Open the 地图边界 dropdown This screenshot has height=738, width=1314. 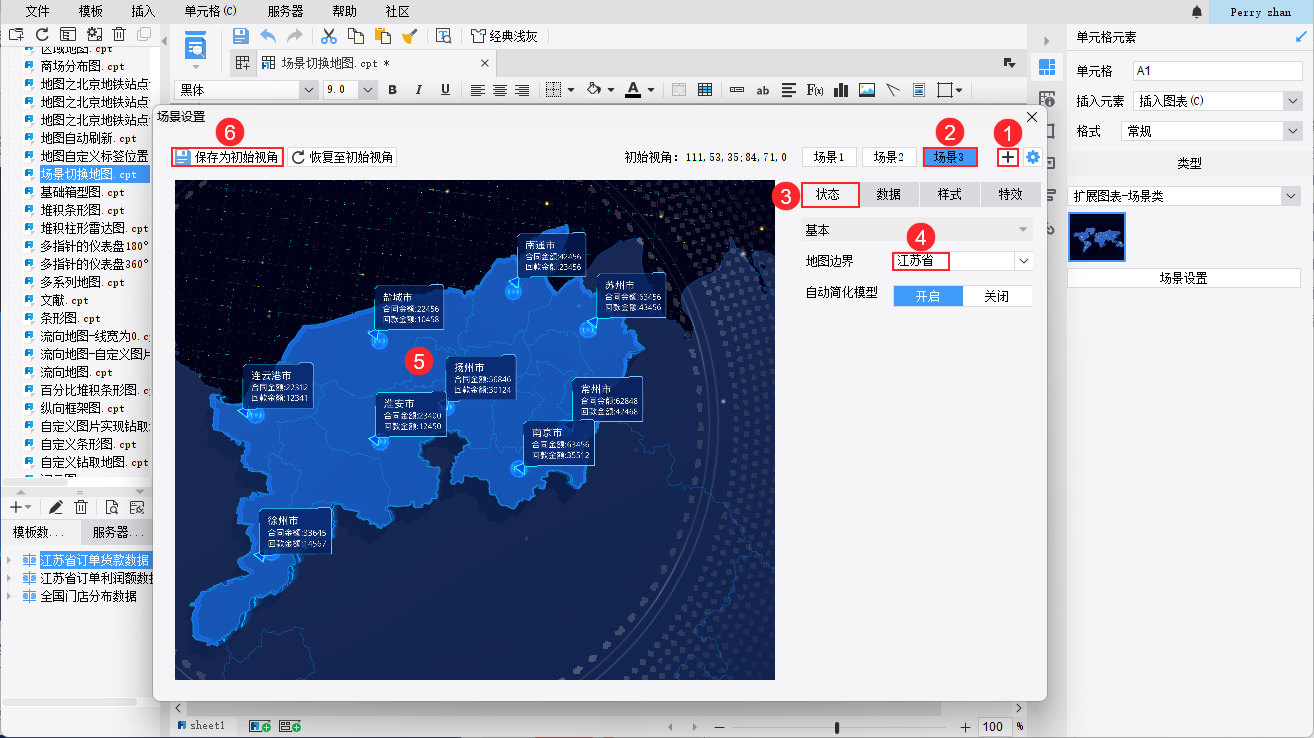1023,261
